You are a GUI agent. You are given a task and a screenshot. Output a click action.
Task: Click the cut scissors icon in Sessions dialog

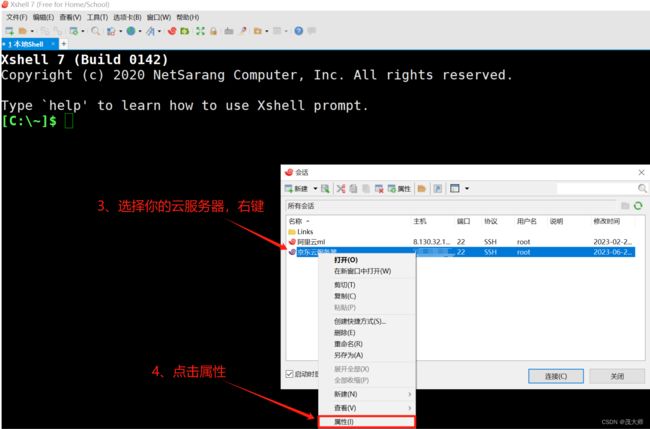click(341, 189)
